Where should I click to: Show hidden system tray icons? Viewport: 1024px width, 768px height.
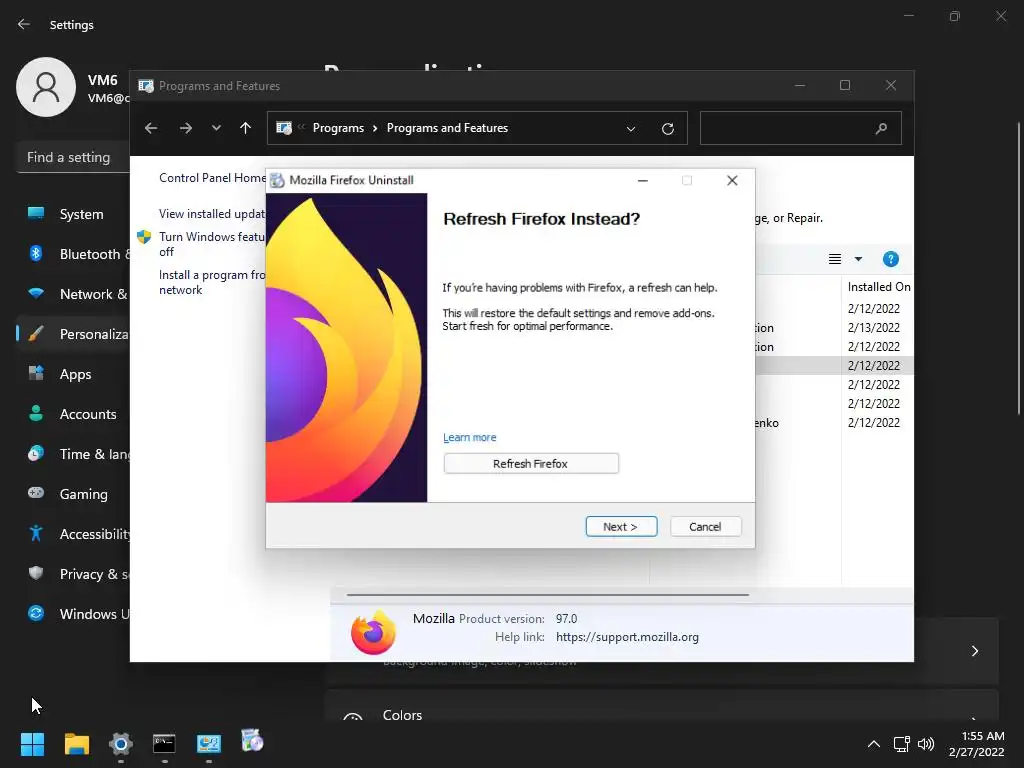873,744
